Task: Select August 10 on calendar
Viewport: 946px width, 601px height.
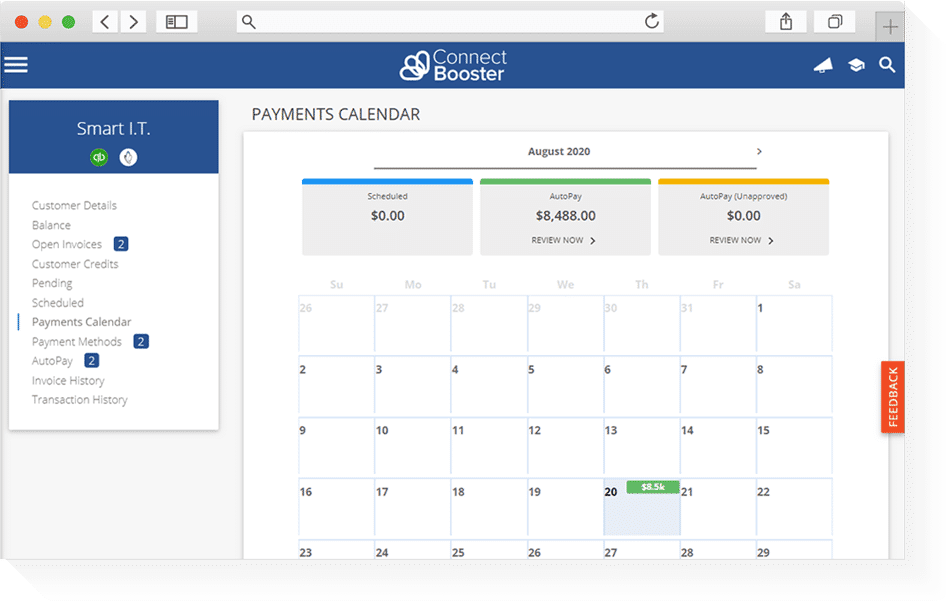Action: [413, 446]
